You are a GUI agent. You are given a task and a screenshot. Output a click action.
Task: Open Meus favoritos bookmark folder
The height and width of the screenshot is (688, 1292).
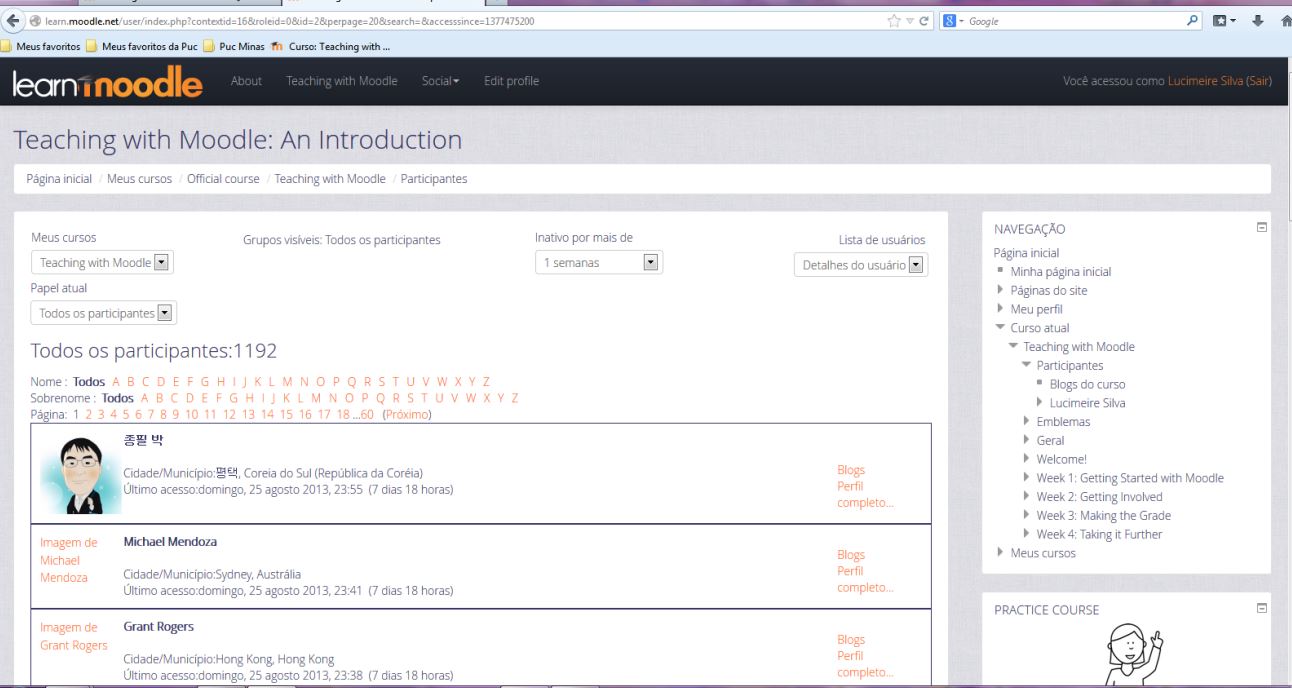point(40,47)
